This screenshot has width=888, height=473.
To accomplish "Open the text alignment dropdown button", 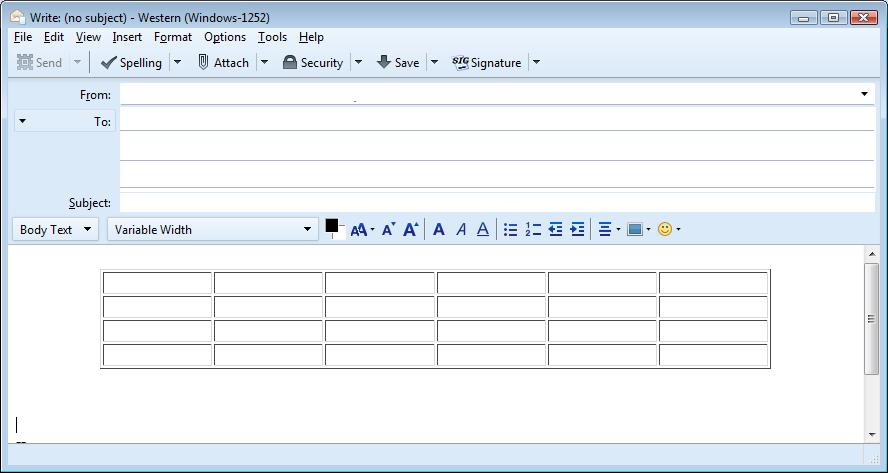I will point(609,229).
